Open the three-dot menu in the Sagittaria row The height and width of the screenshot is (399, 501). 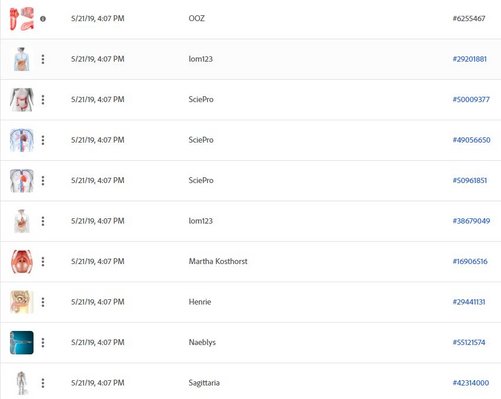click(43, 383)
